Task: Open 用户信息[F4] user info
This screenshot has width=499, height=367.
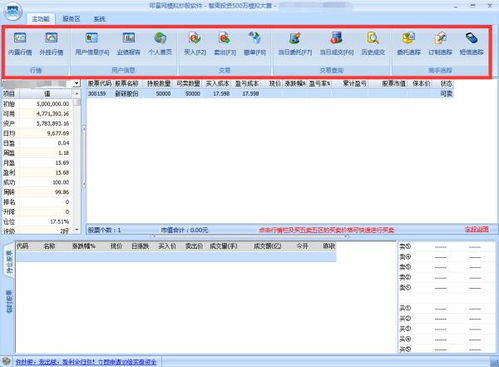Action: [92, 43]
